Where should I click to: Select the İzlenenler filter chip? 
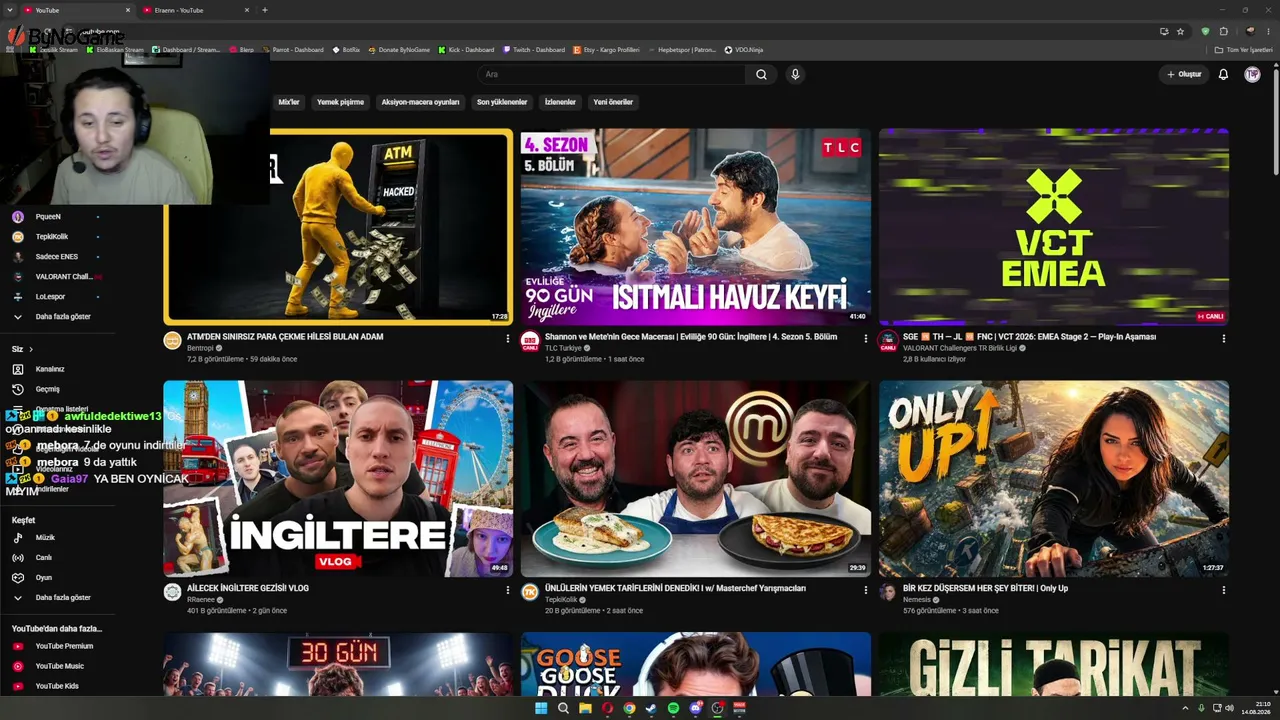(560, 102)
